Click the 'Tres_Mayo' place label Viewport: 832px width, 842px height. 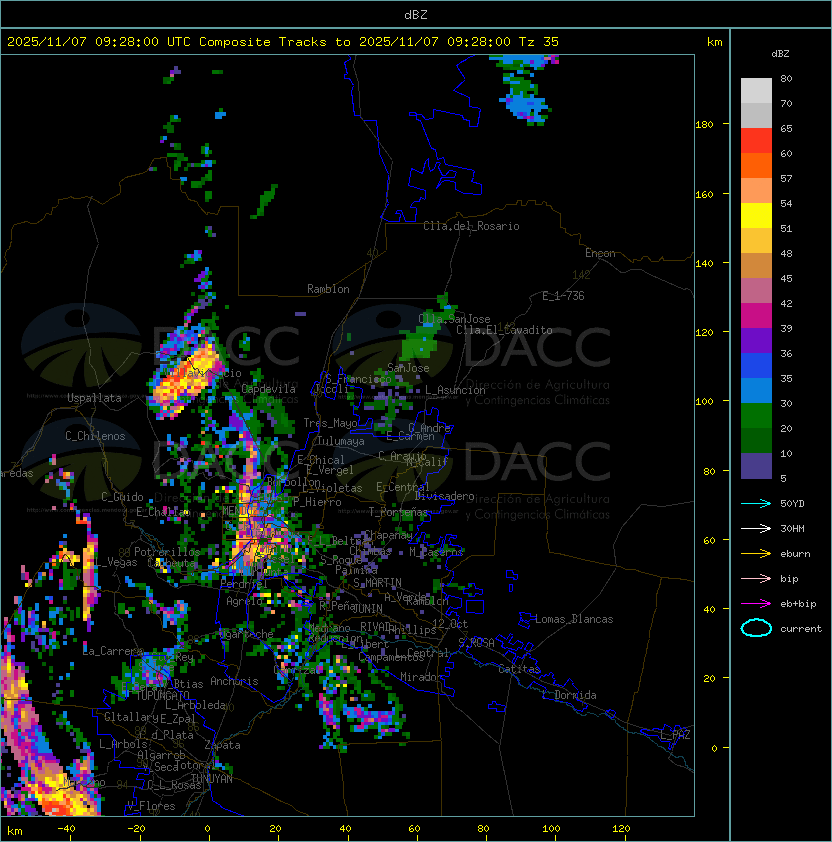[330, 423]
